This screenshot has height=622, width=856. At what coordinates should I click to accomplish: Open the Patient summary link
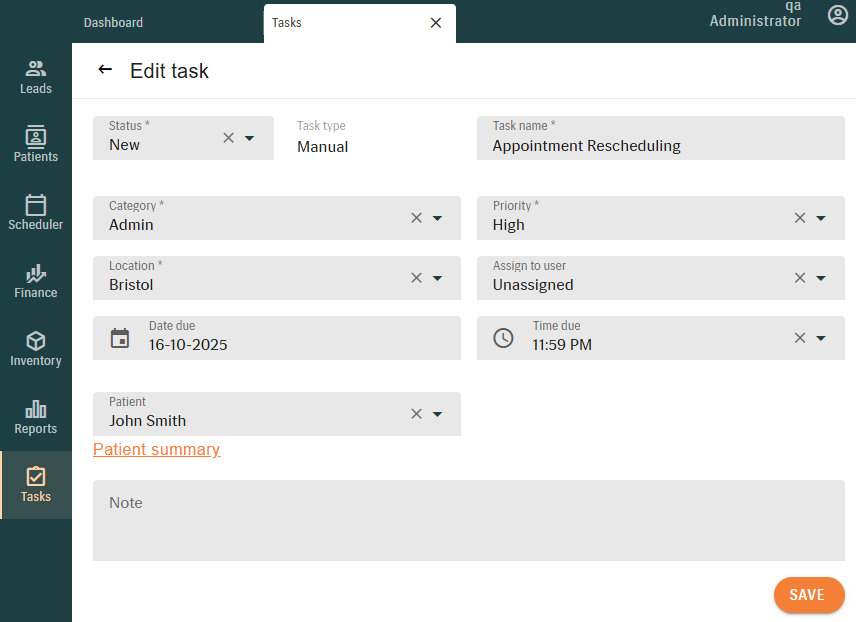[156, 450]
